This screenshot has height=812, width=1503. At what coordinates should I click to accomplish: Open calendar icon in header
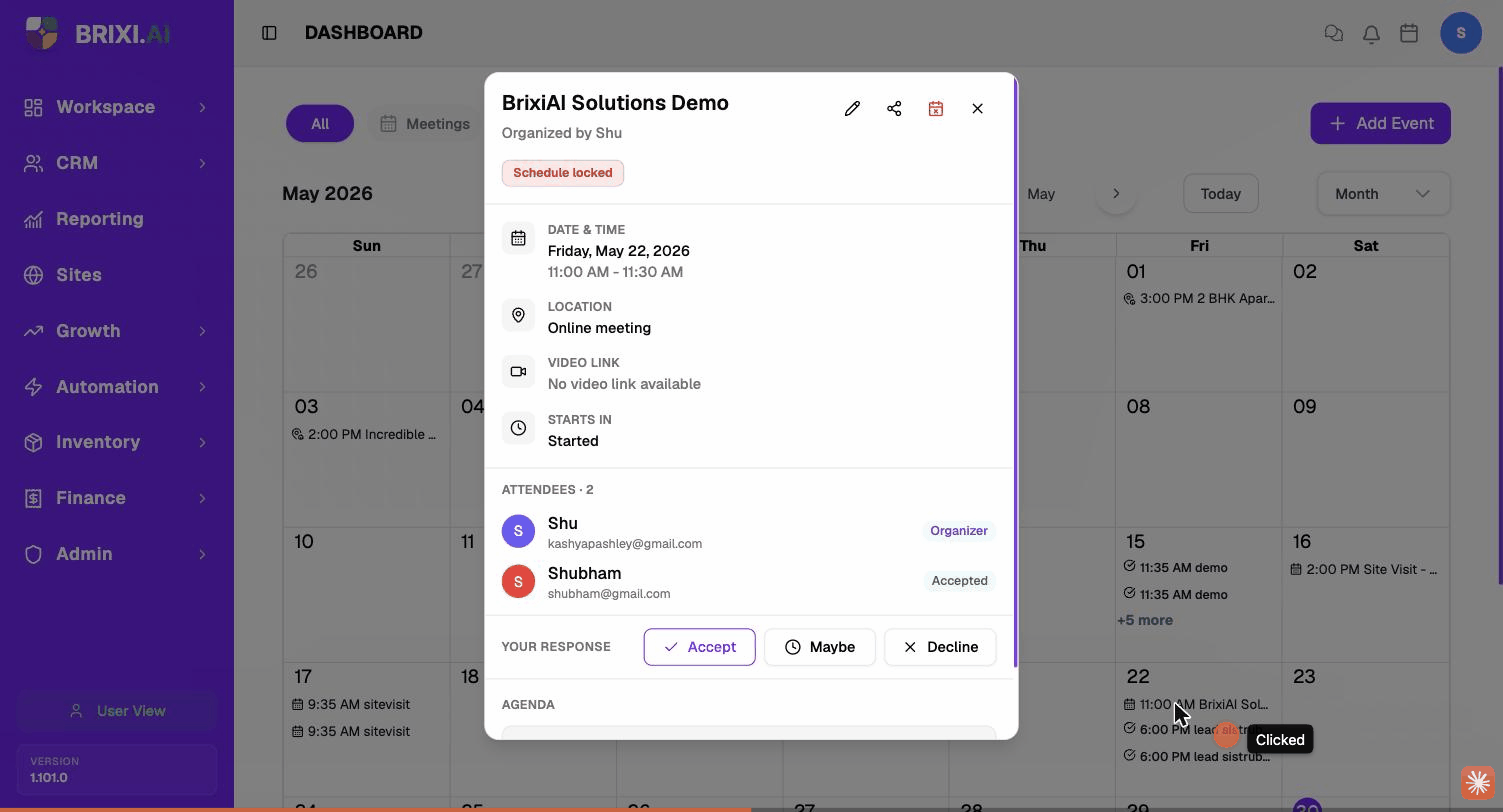[1409, 33]
